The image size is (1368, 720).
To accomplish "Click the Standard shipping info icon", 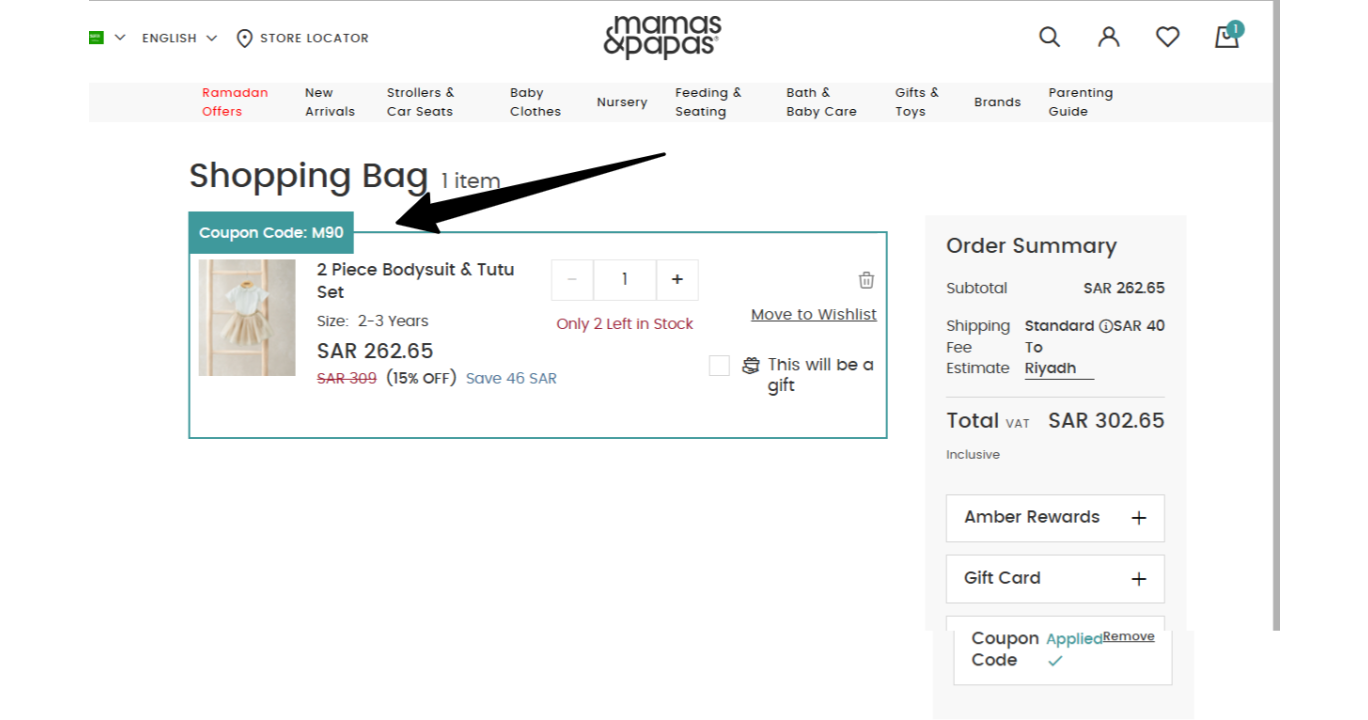I will coord(1105,326).
